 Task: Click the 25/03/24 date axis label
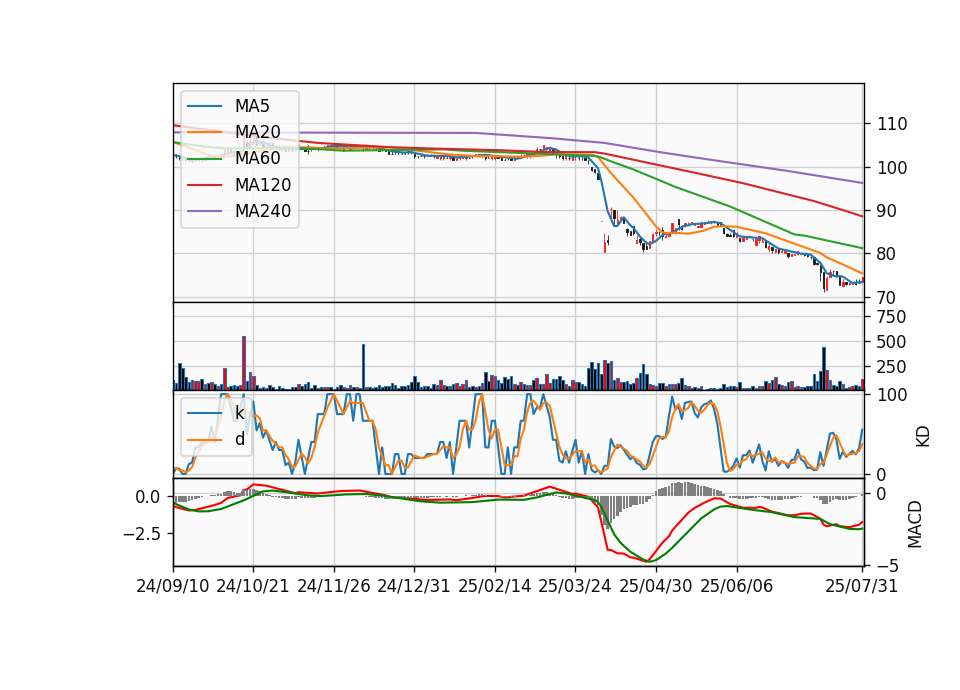pos(574,586)
